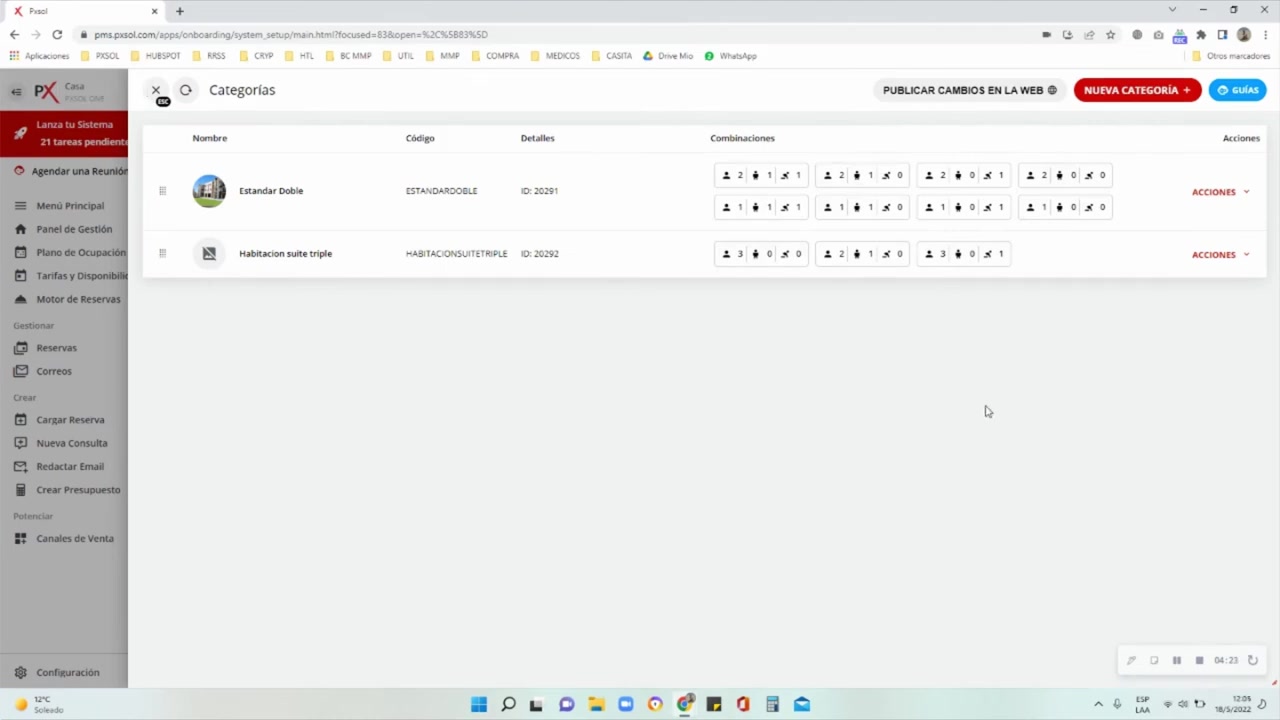1280x720 pixels.
Task: Open Plano de Ocupación in sidebar
Action: pos(80,253)
